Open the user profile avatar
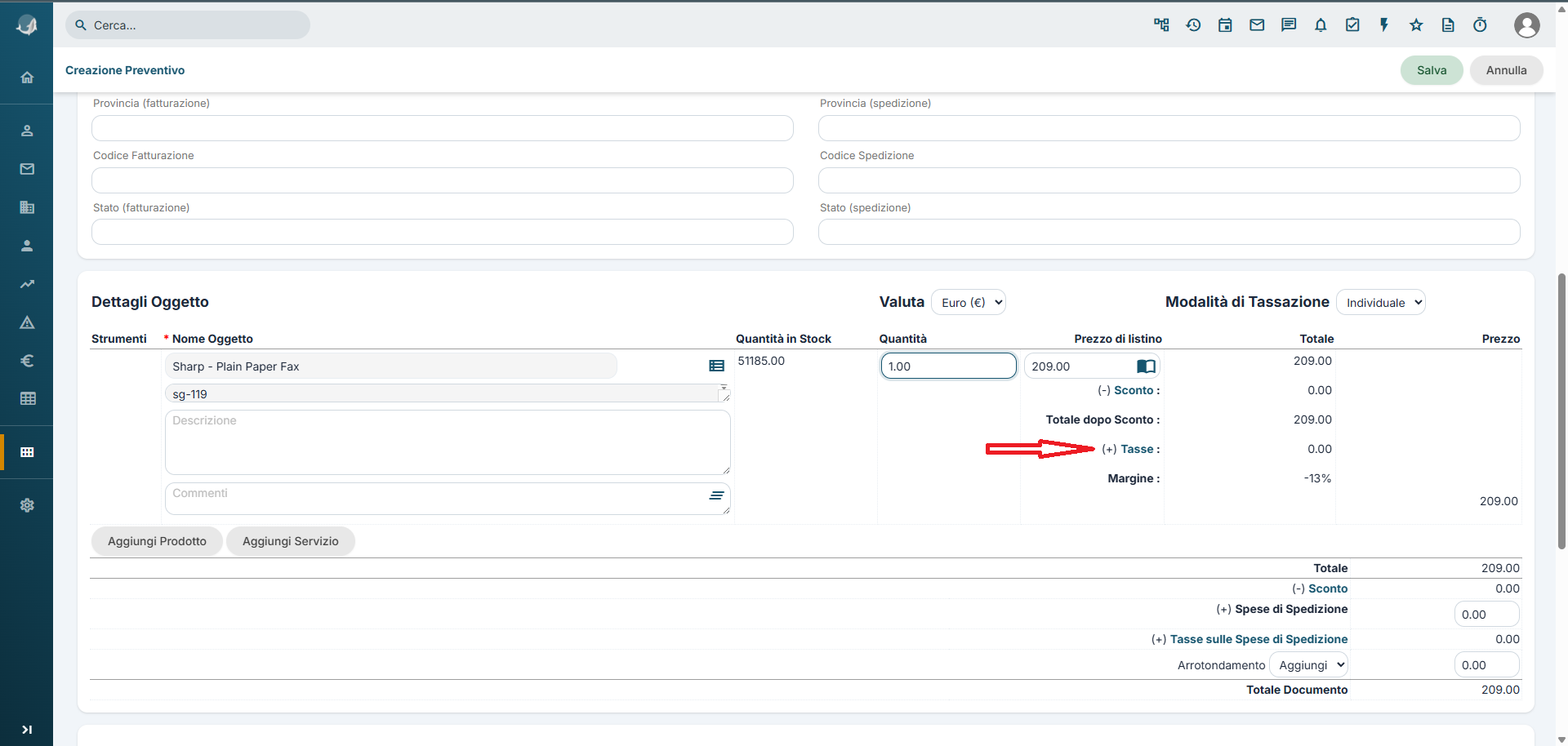This screenshot has height=746, width=1568. point(1526,25)
